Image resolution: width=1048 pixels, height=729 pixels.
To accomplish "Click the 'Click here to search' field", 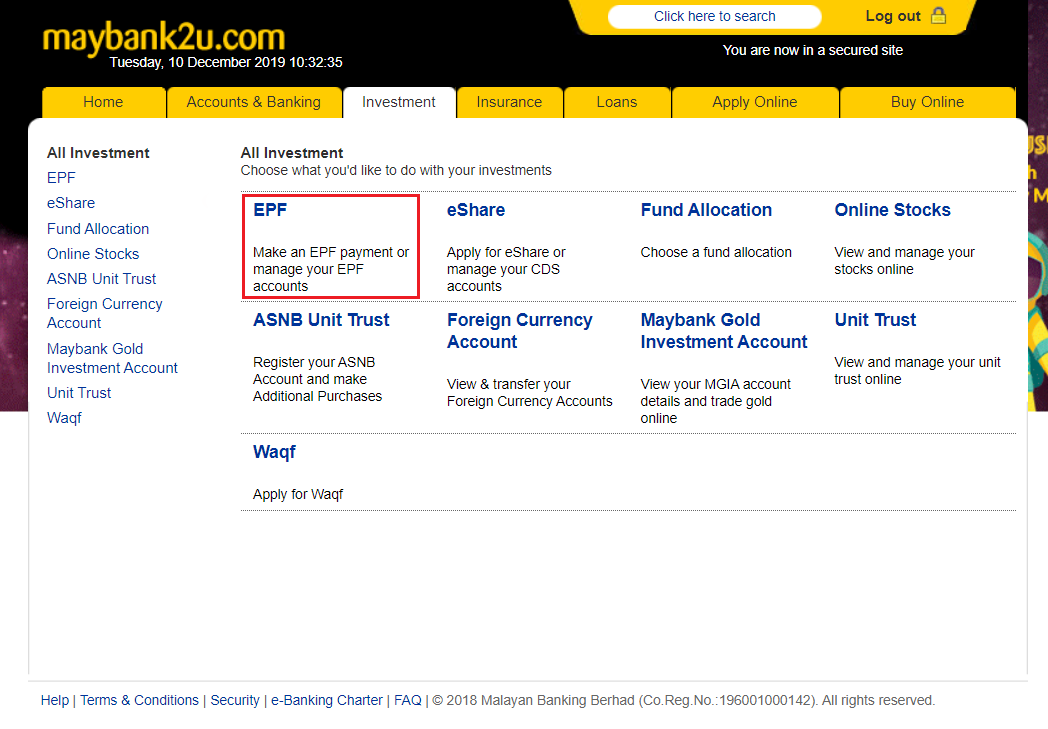I will pos(714,17).
